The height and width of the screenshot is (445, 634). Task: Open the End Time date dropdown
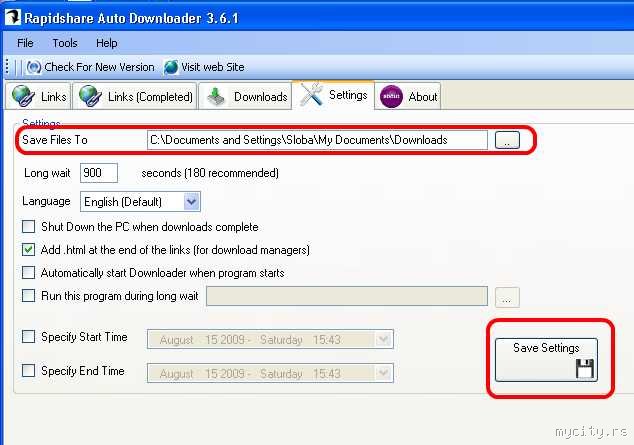point(383,373)
